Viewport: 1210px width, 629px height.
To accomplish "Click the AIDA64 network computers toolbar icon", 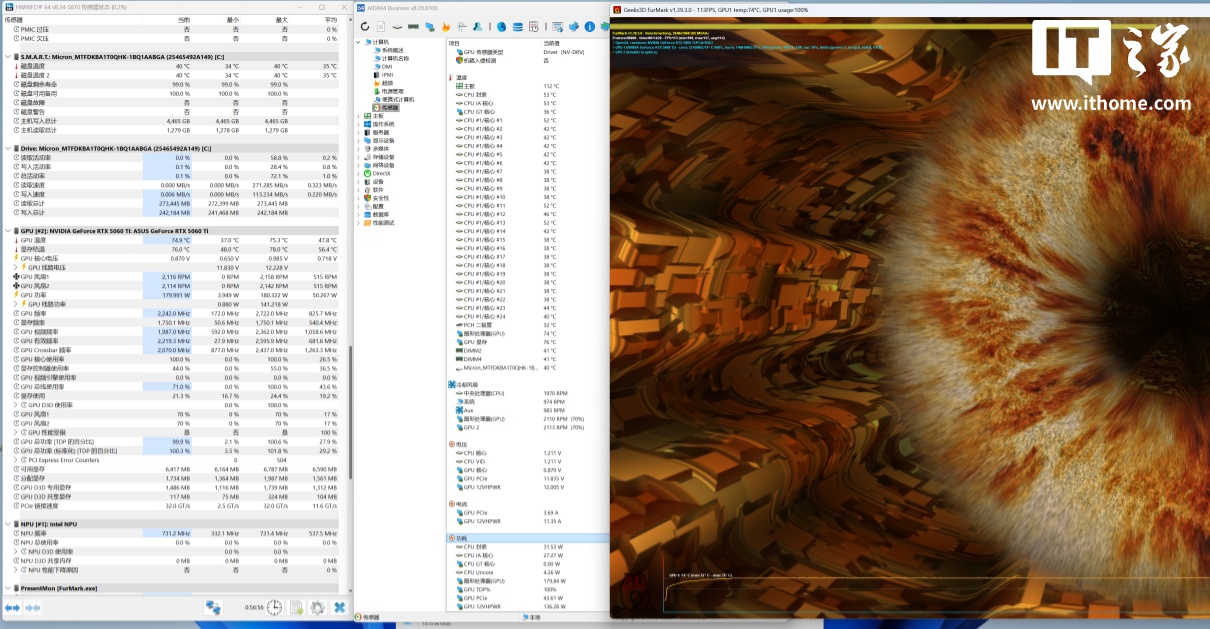I will (430, 26).
